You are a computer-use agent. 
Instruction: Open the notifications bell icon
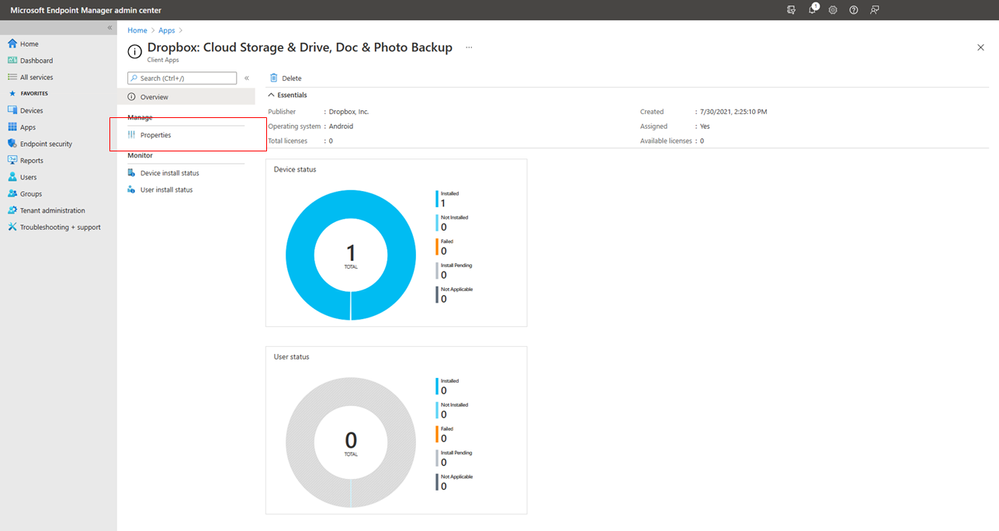[813, 9]
